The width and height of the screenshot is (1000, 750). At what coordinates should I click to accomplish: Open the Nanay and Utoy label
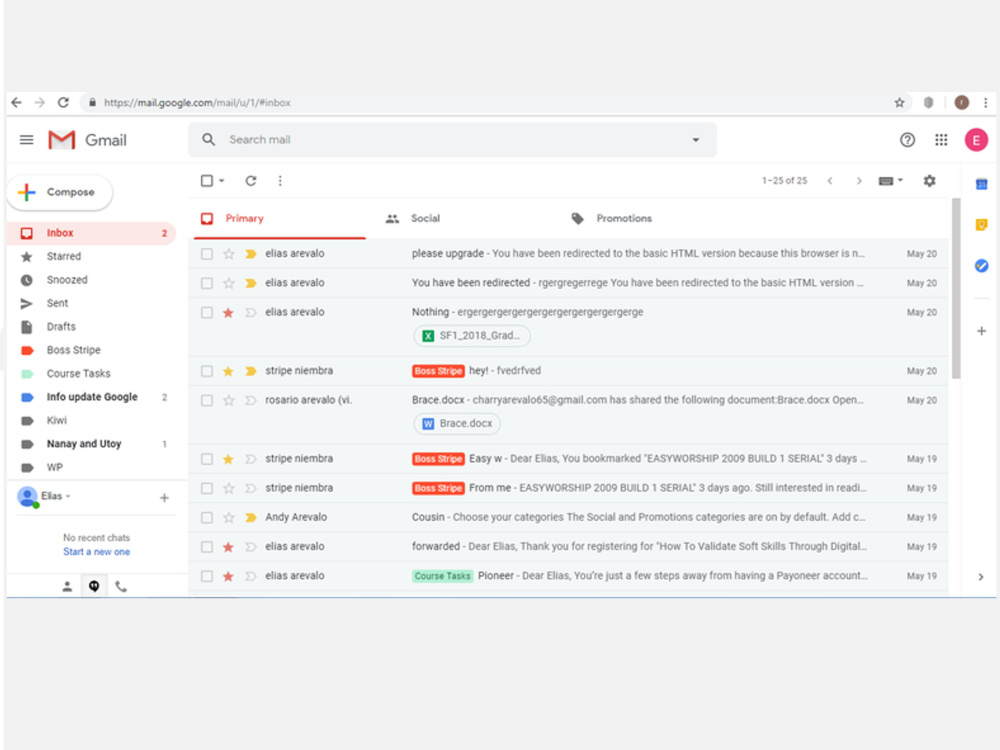[92, 444]
